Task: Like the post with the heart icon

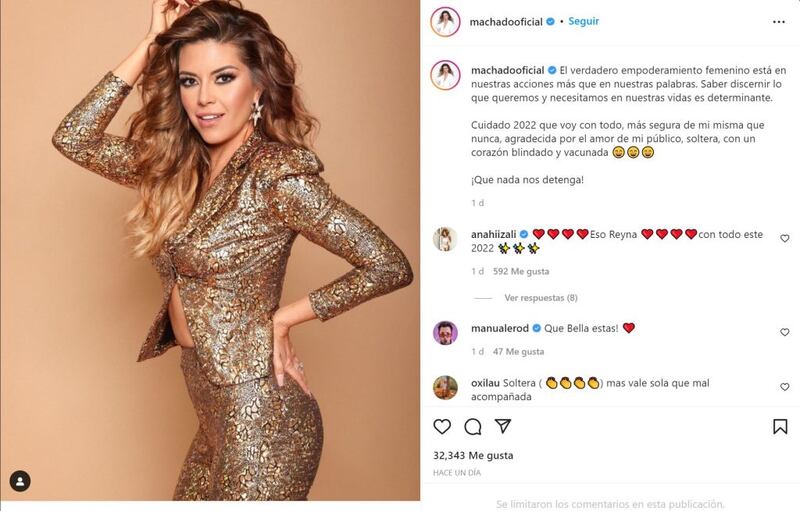Action: click(x=442, y=426)
